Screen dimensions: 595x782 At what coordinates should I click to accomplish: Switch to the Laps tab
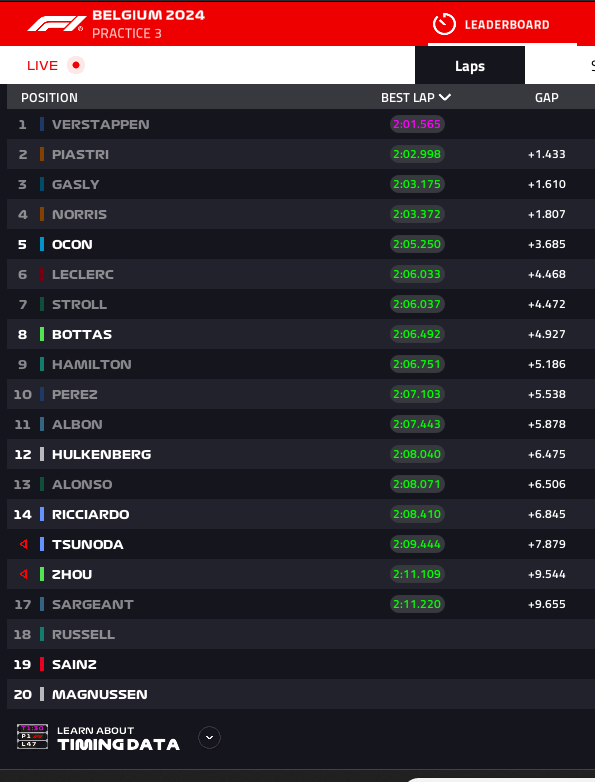coord(470,66)
